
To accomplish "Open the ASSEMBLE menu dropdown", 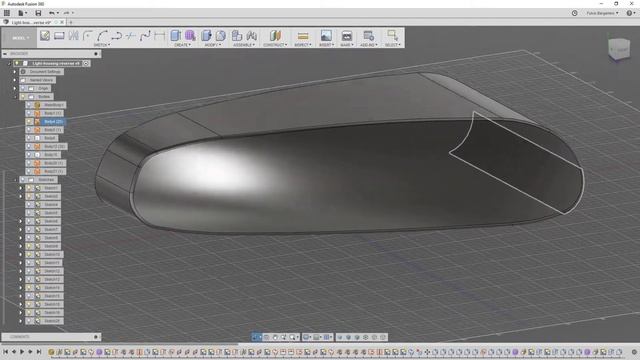I will [x=244, y=44].
